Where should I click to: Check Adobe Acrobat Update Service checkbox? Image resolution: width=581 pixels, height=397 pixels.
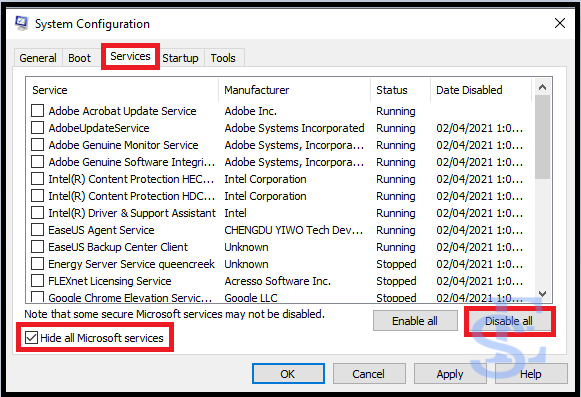[x=37, y=111]
